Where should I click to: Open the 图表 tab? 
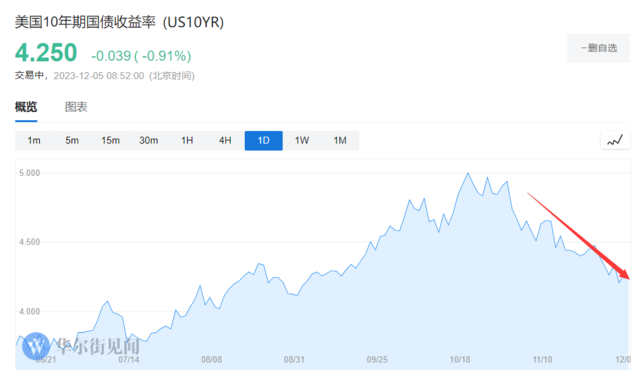coord(76,107)
